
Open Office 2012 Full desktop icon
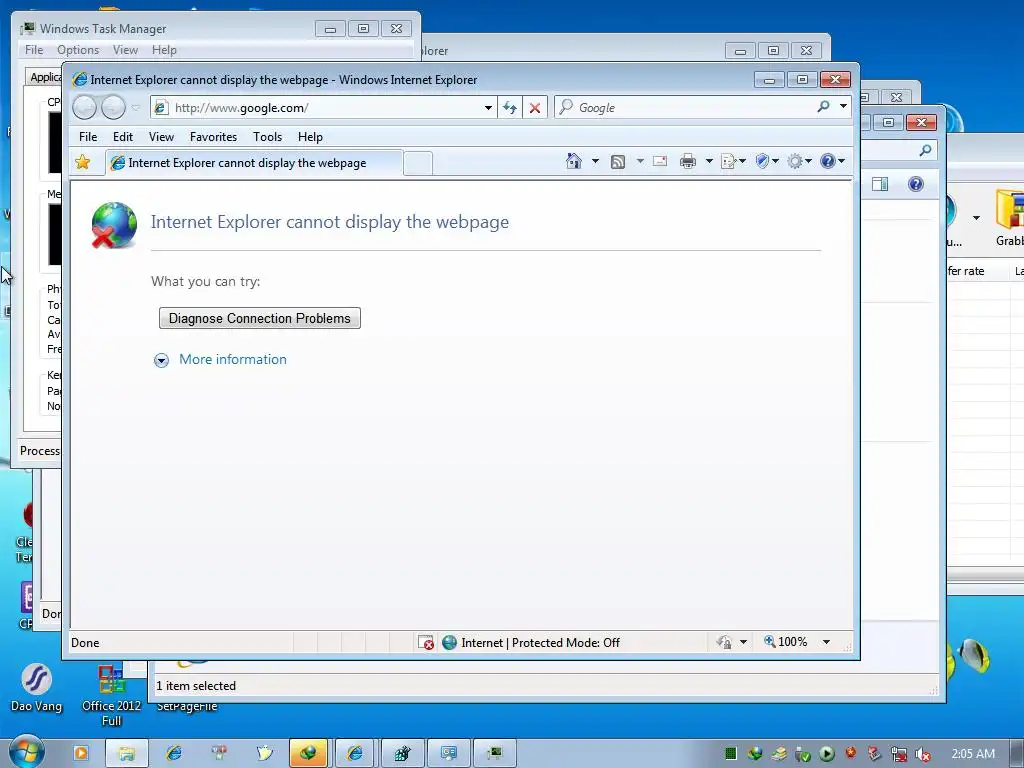point(112,695)
